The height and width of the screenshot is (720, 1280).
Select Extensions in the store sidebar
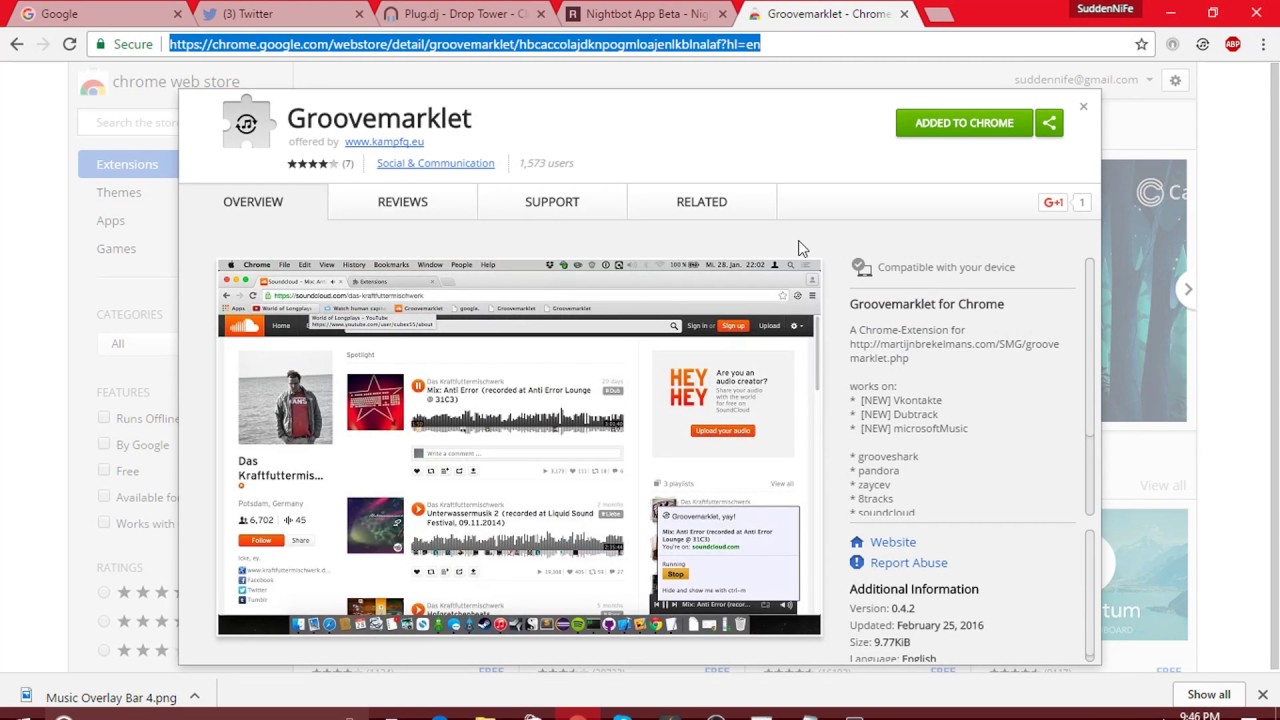(128, 164)
